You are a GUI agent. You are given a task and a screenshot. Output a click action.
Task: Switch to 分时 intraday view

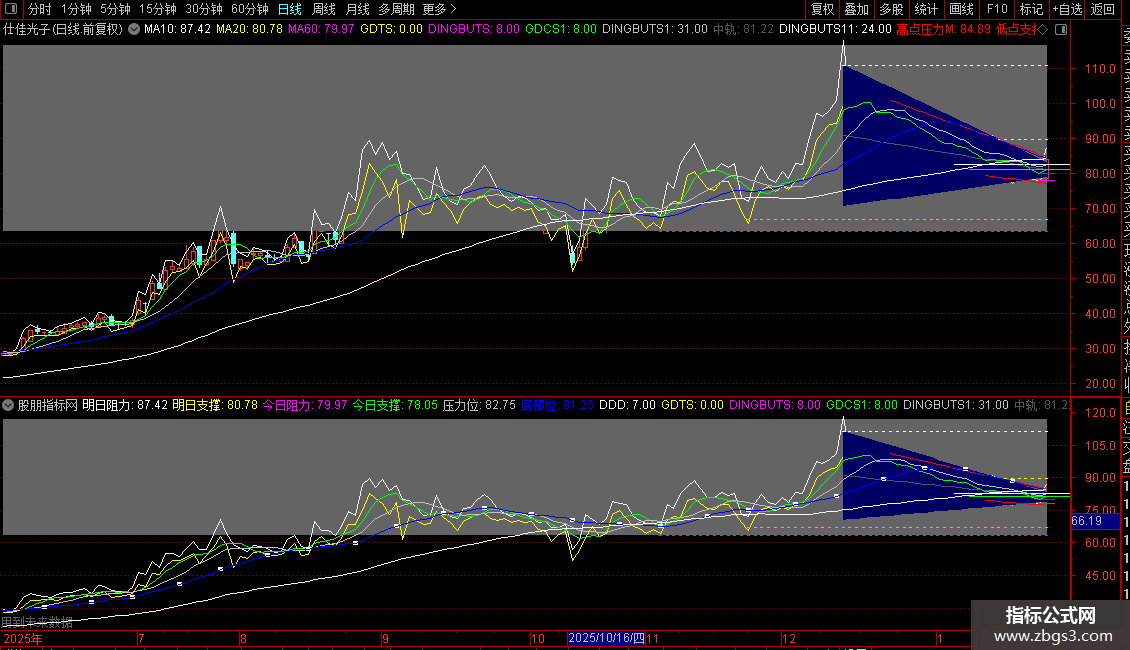[40, 9]
